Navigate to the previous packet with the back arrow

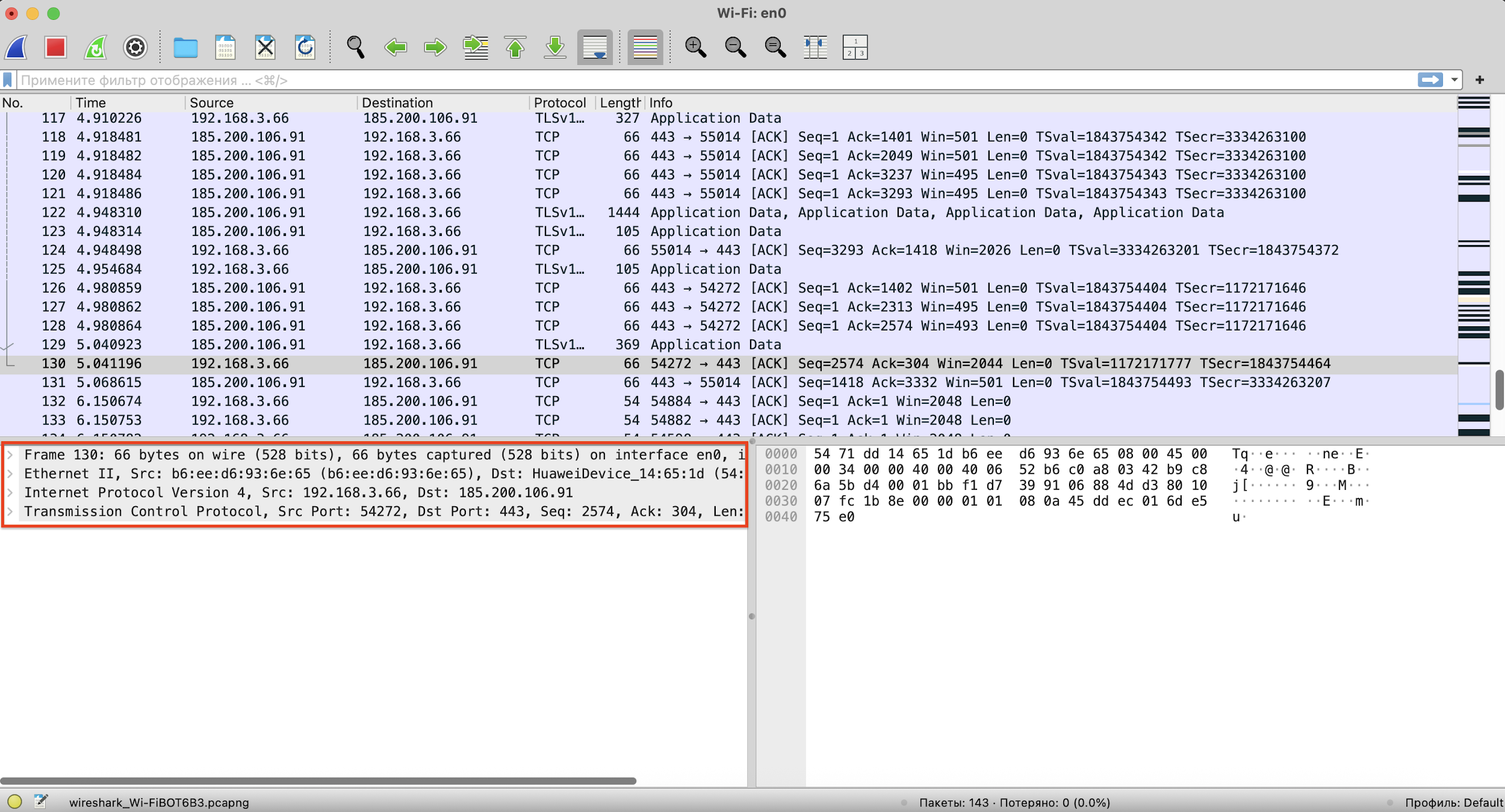[x=396, y=47]
